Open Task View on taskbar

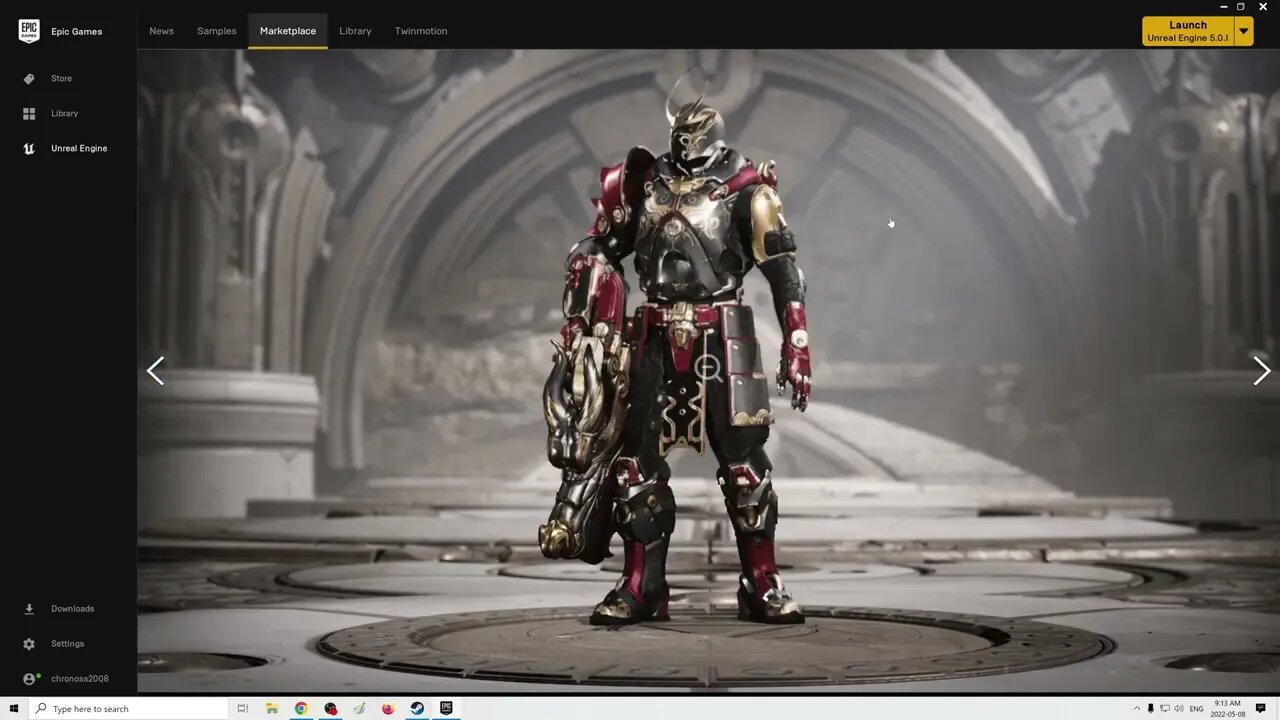[x=242, y=708]
